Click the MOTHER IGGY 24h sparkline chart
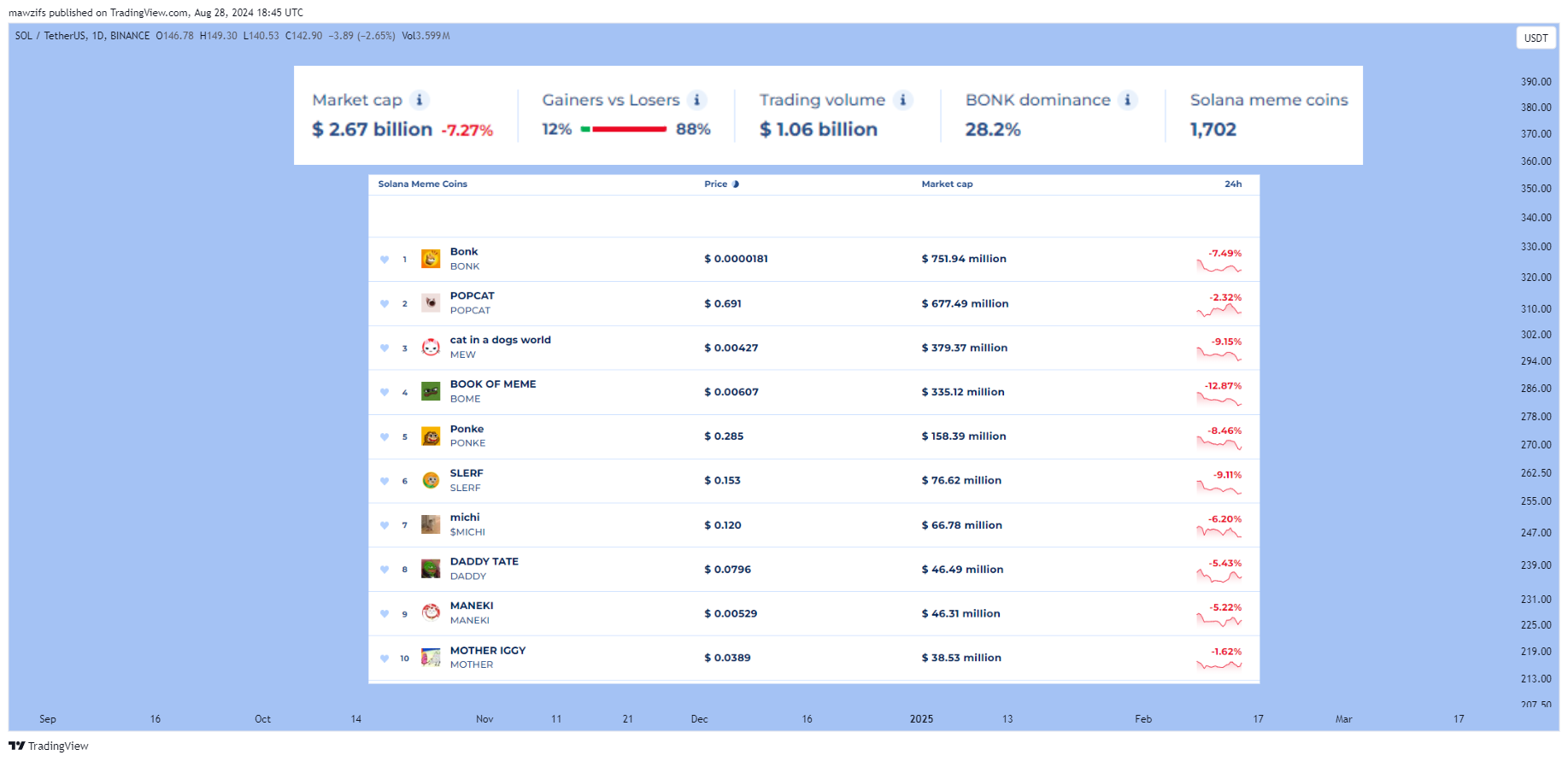The image size is (1568, 761). [x=1219, y=664]
